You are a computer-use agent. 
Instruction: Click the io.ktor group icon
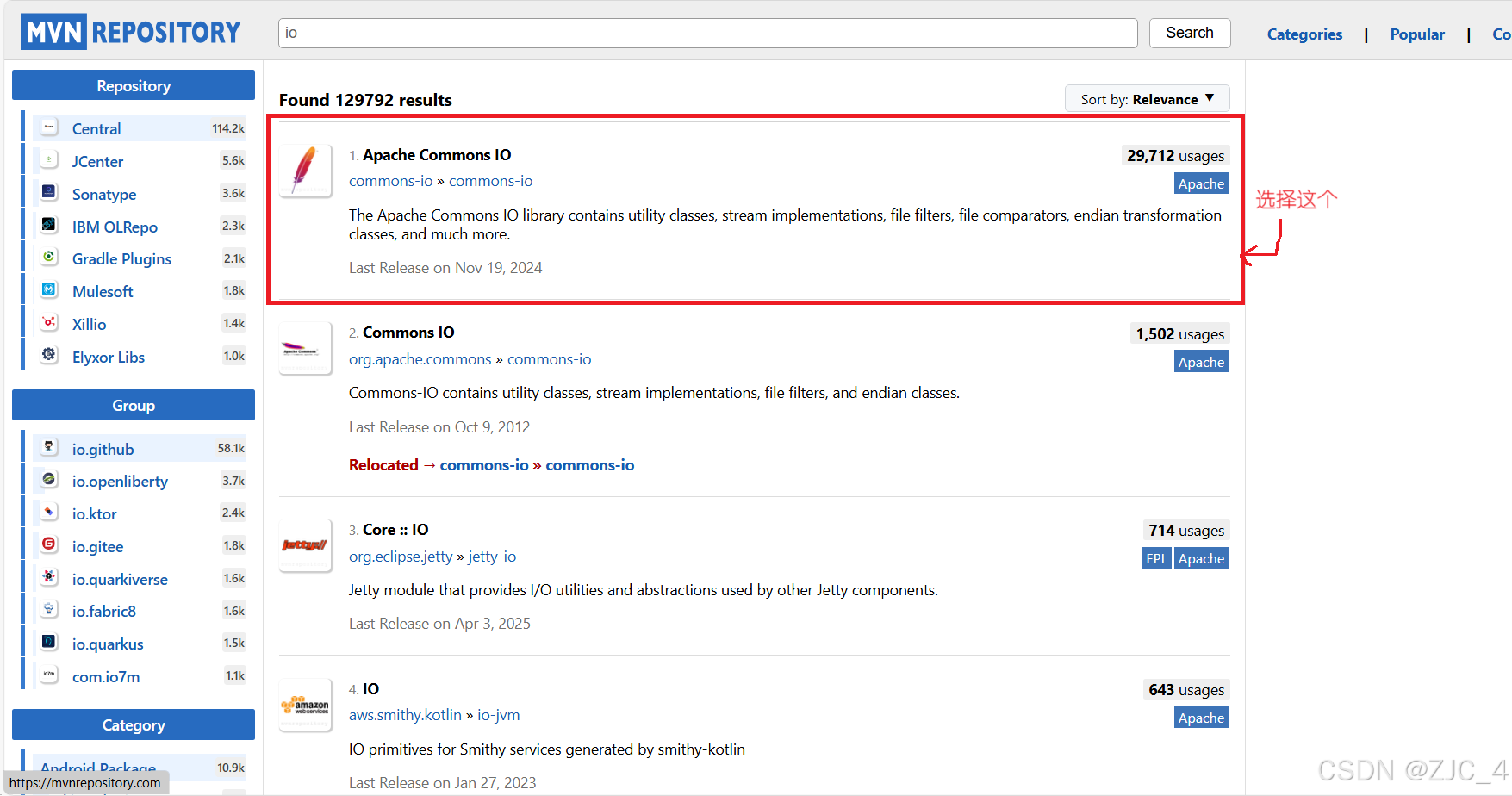[49, 513]
